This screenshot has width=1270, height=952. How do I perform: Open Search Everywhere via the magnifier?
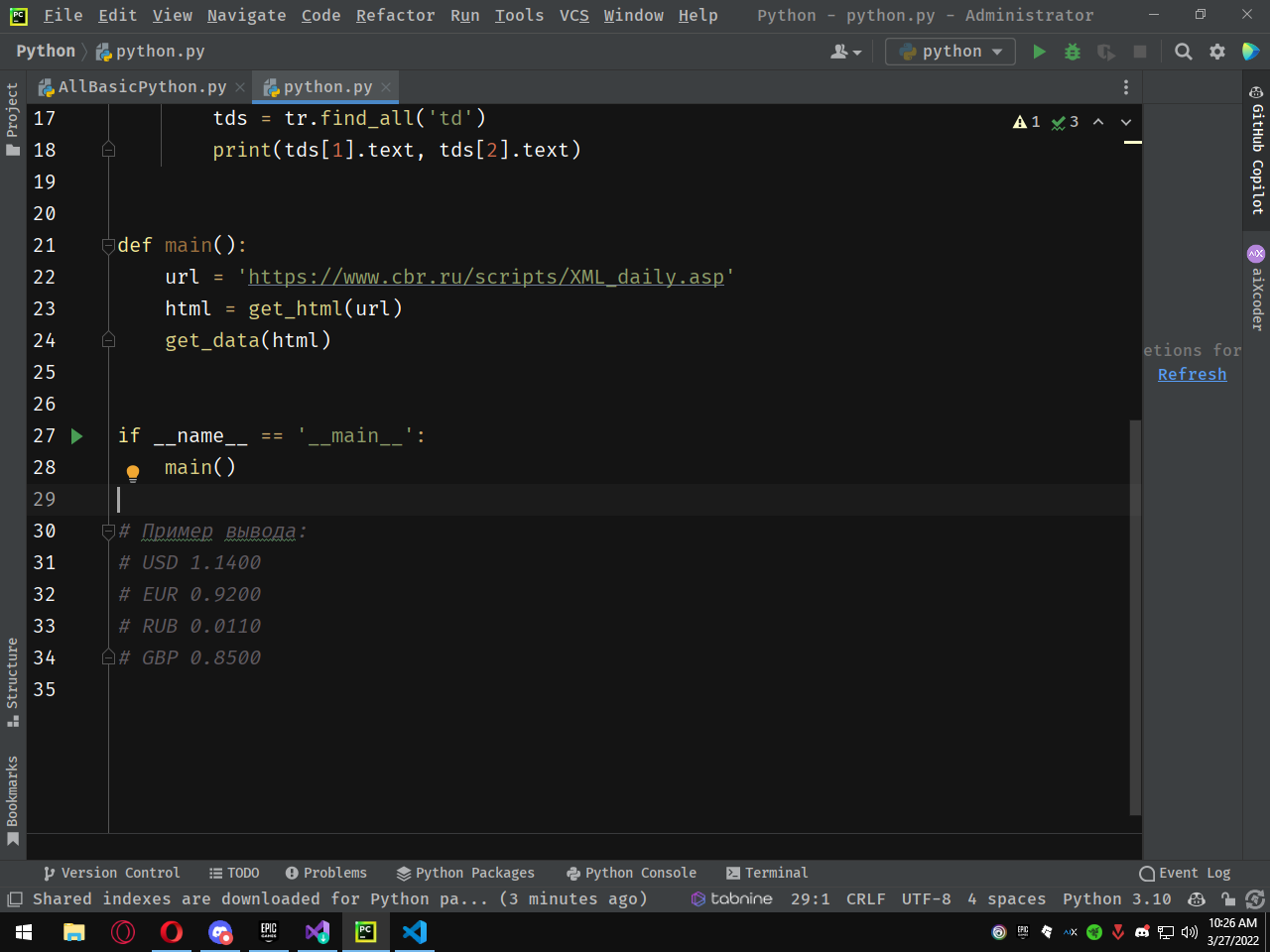click(x=1183, y=51)
